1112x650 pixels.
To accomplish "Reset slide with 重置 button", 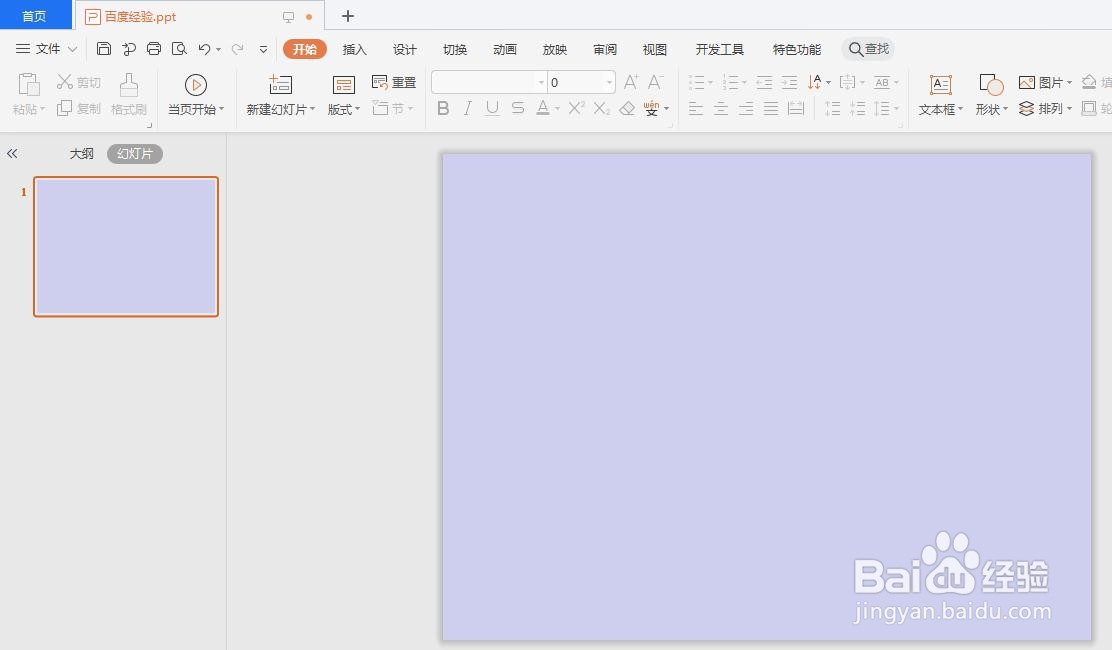I will pos(394,82).
